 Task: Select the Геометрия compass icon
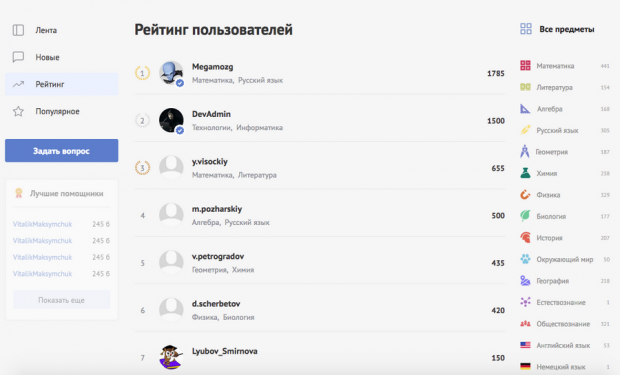[525, 151]
